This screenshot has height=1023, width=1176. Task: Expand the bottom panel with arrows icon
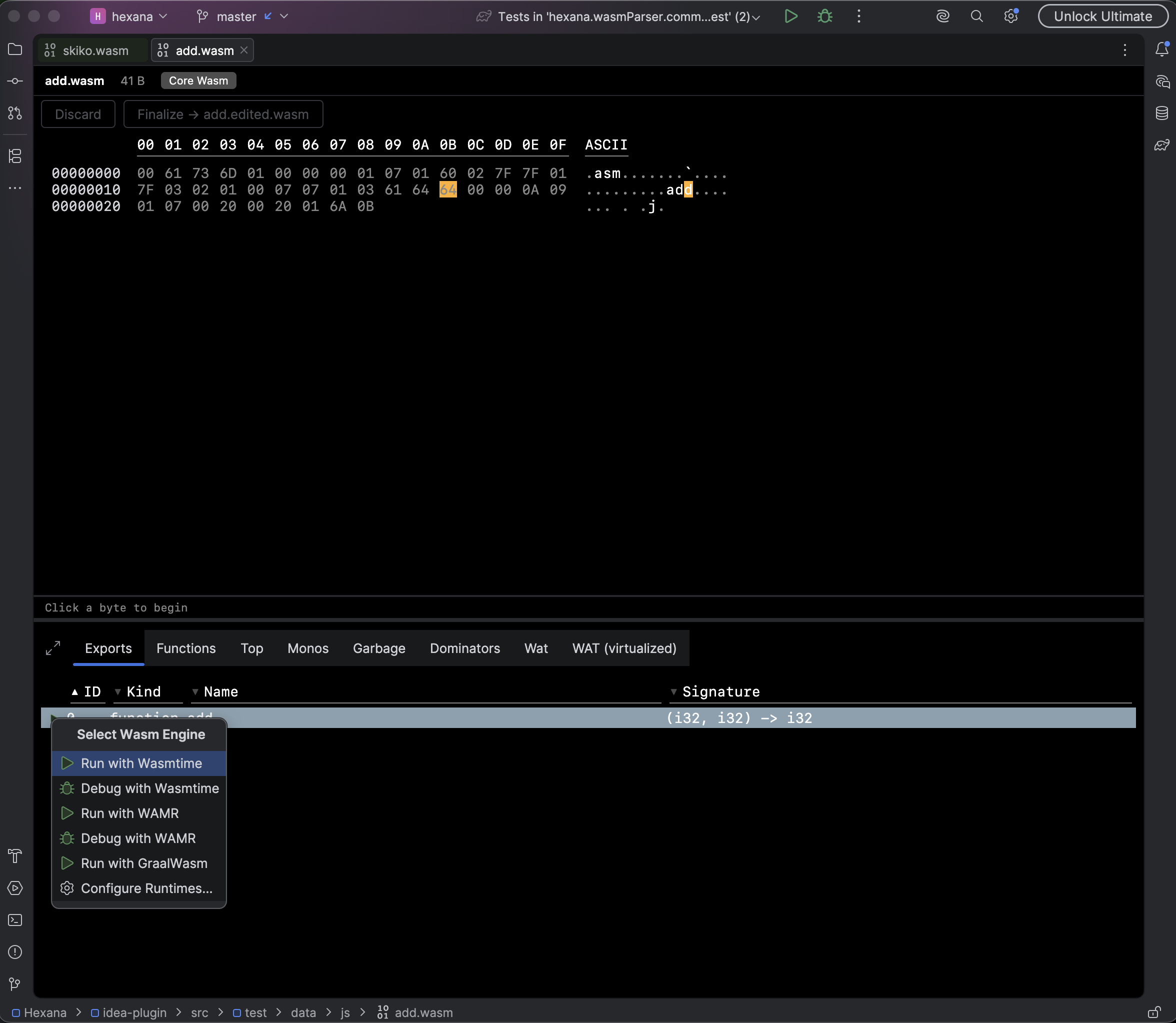tap(53, 648)
